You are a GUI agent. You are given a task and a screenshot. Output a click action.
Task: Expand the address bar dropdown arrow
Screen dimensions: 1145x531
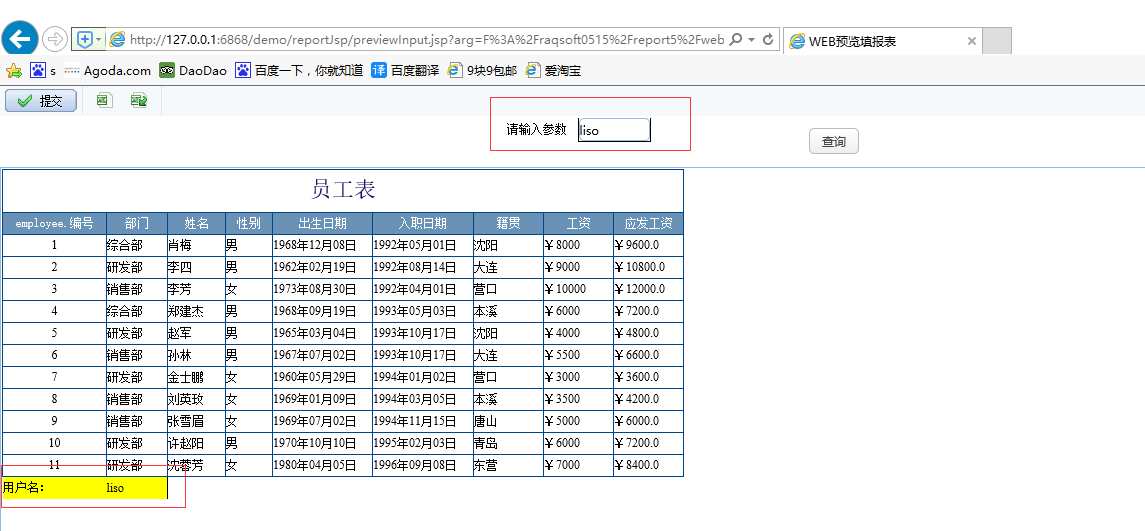coord(751,39)
